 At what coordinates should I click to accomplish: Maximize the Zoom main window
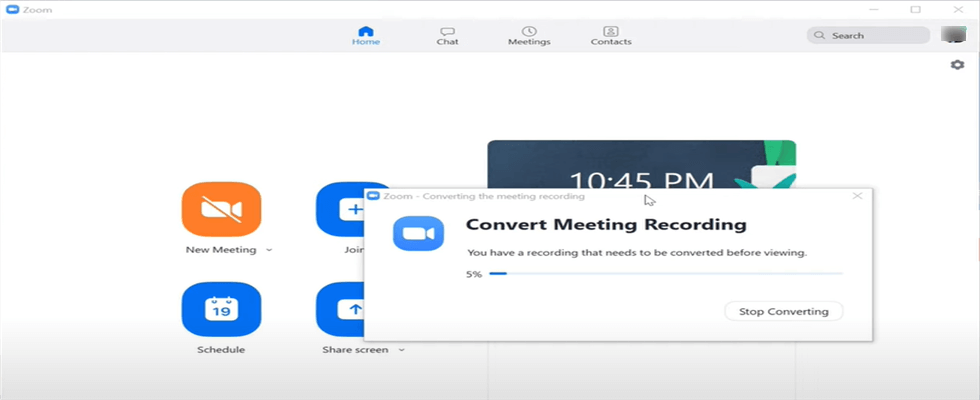click(916, 9)
